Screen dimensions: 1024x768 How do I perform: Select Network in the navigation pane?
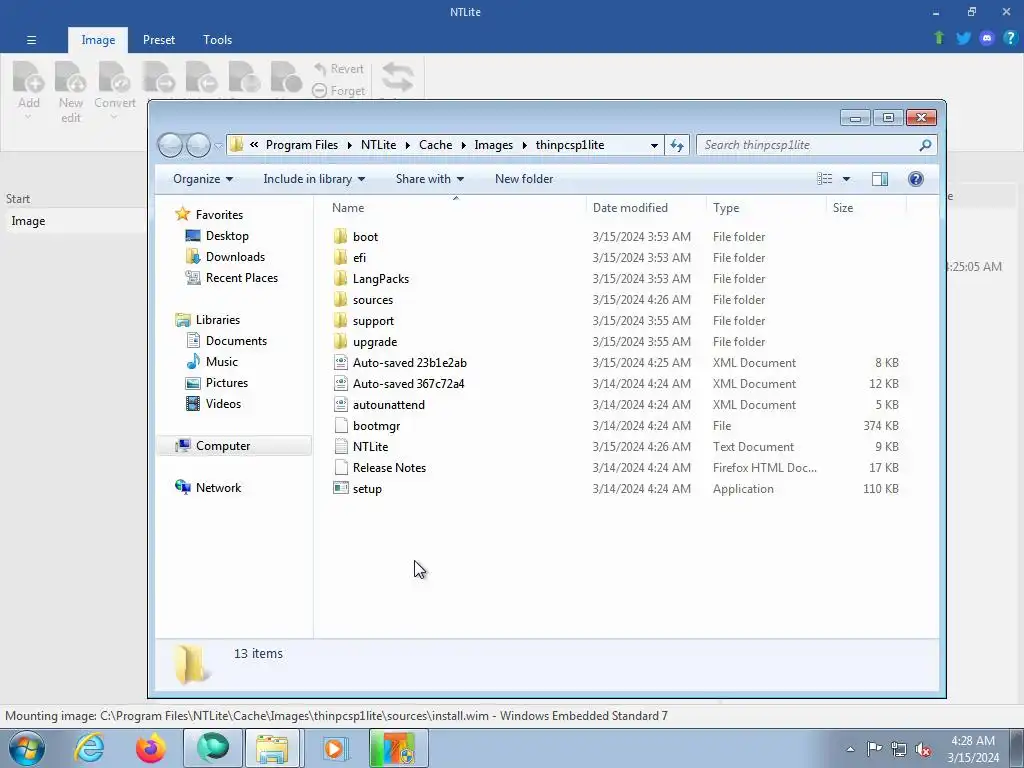(208, 488)
